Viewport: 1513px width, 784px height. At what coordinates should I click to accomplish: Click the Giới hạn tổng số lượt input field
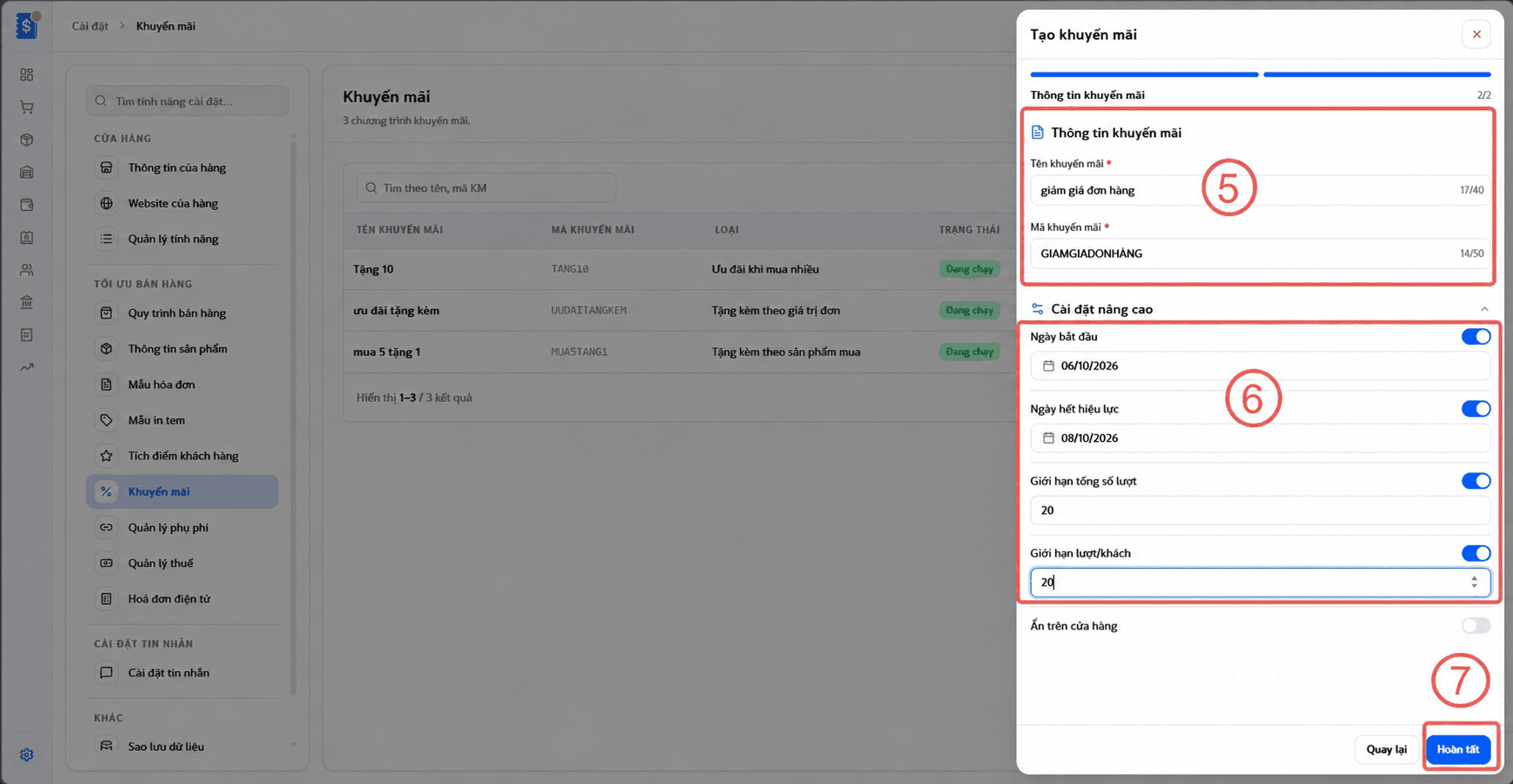pos(1260,511)
